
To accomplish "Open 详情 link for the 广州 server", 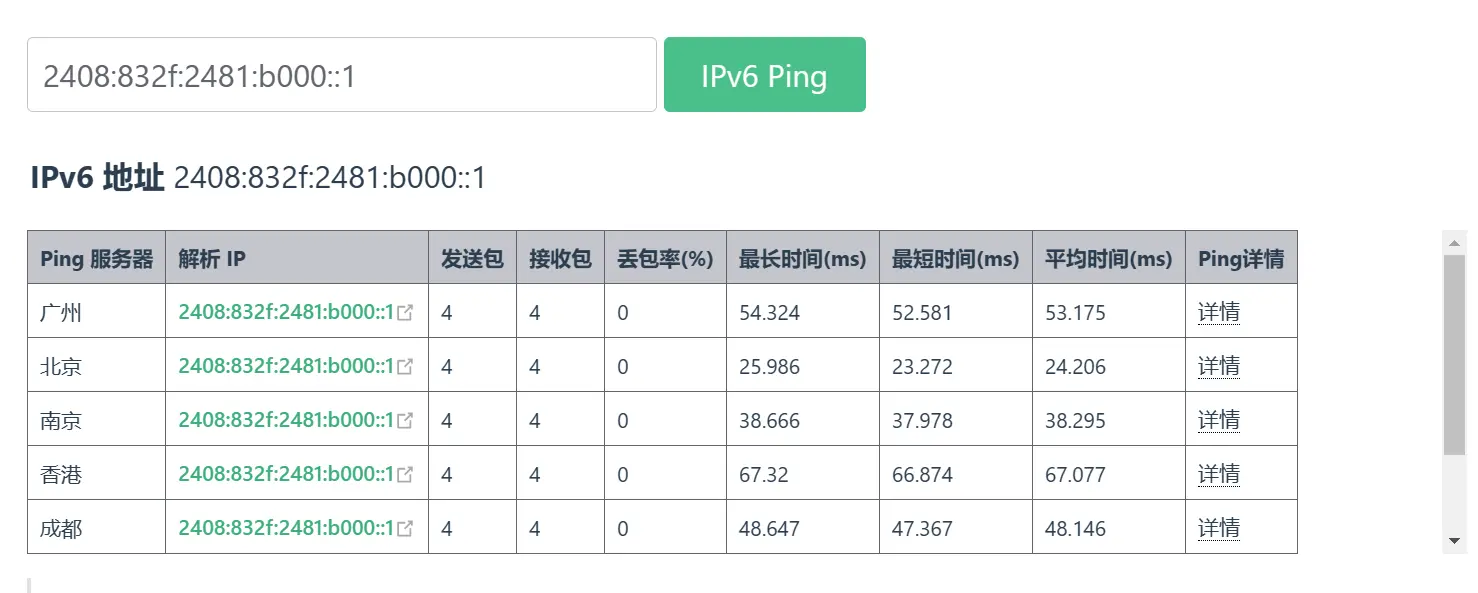I will 1217,311.
